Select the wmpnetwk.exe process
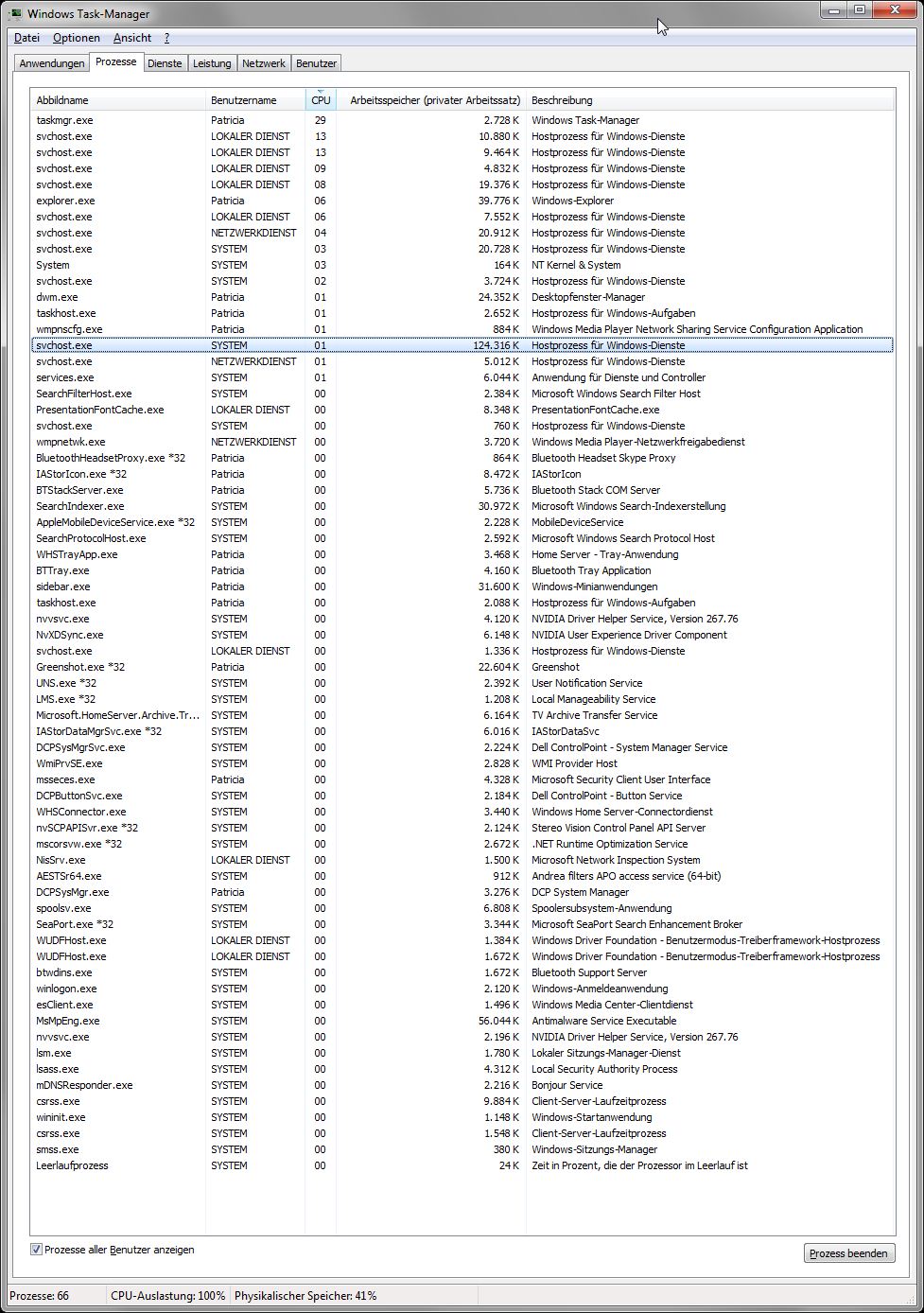The image size is (924, 1313). (462, 442)
